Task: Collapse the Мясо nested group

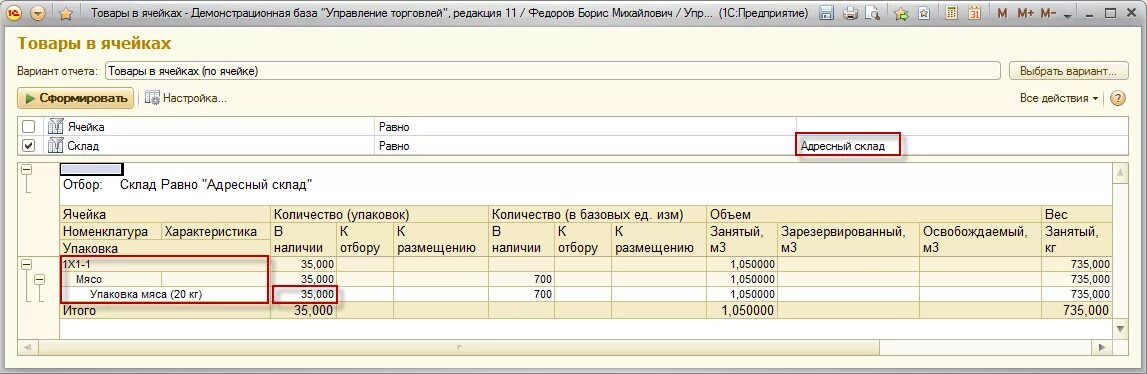Action: (40, 279)
